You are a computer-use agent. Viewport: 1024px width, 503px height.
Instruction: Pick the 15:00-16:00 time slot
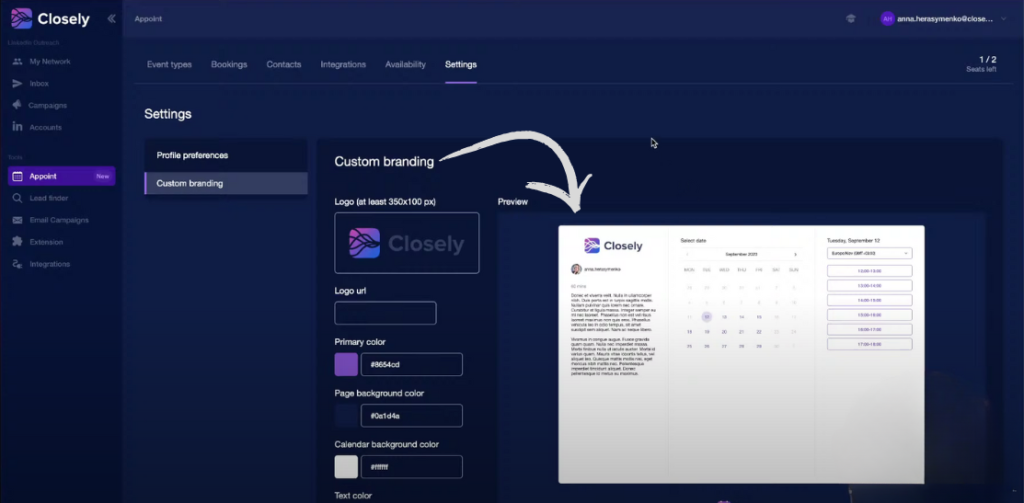coord(869,315)
